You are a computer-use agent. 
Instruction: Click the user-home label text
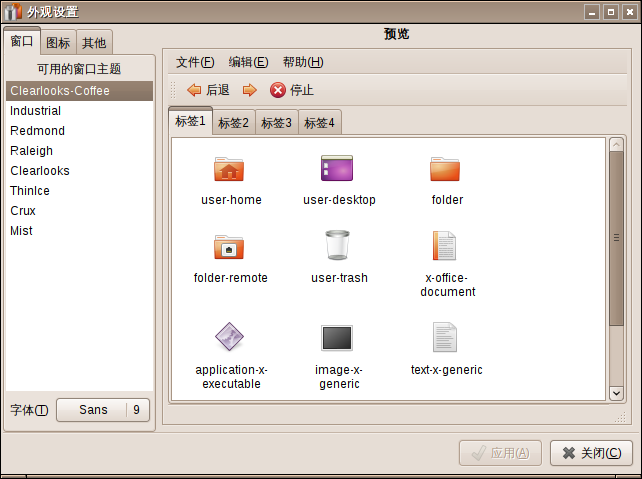(231, 200)
